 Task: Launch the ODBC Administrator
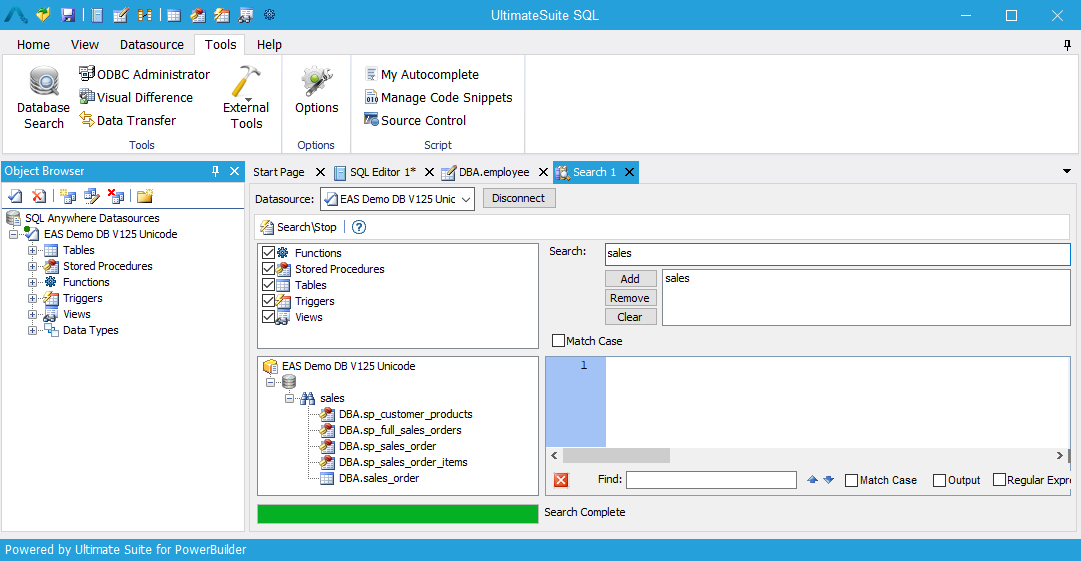point(144,75)
